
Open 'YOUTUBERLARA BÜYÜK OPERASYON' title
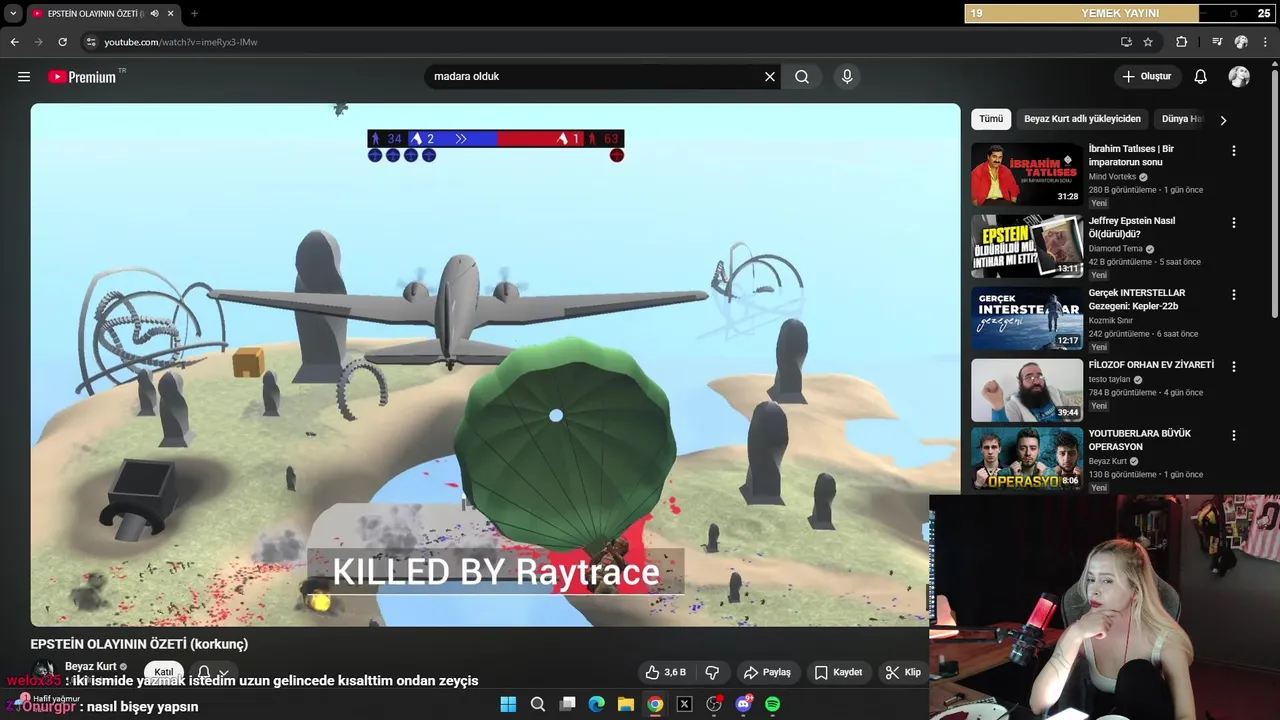pos(1140,440)
